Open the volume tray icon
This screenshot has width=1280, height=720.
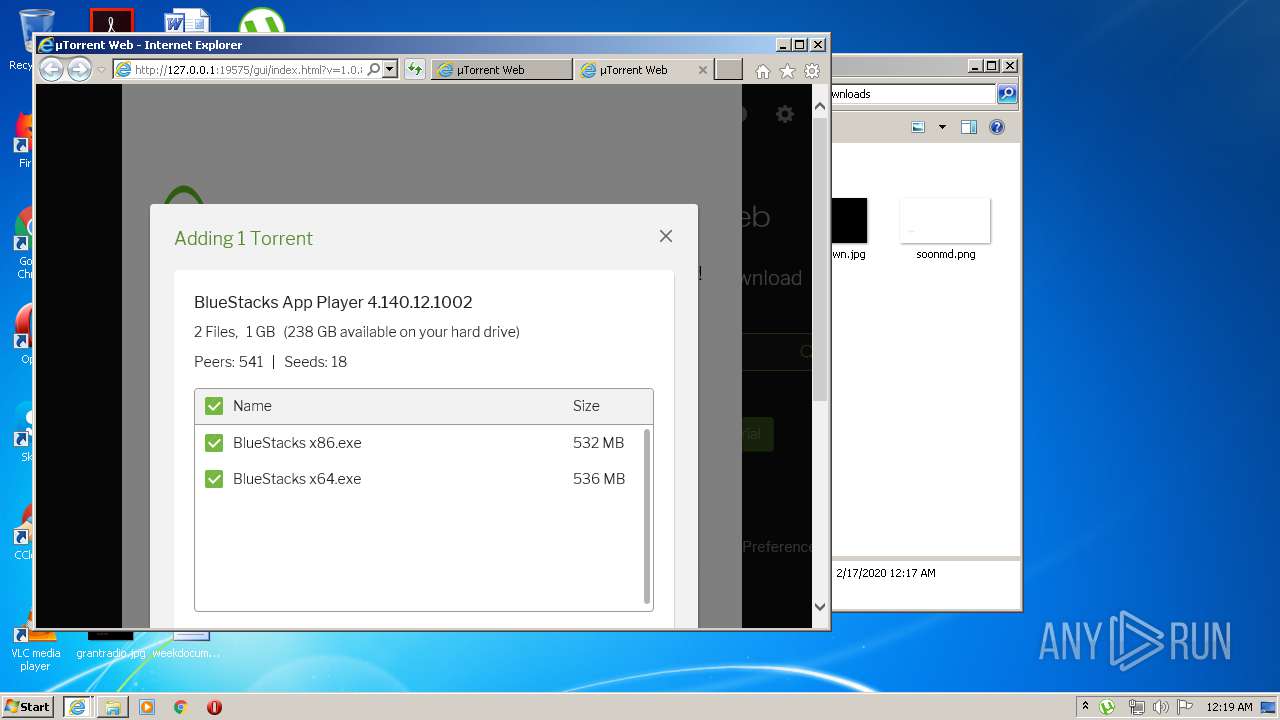[1161, 707]
